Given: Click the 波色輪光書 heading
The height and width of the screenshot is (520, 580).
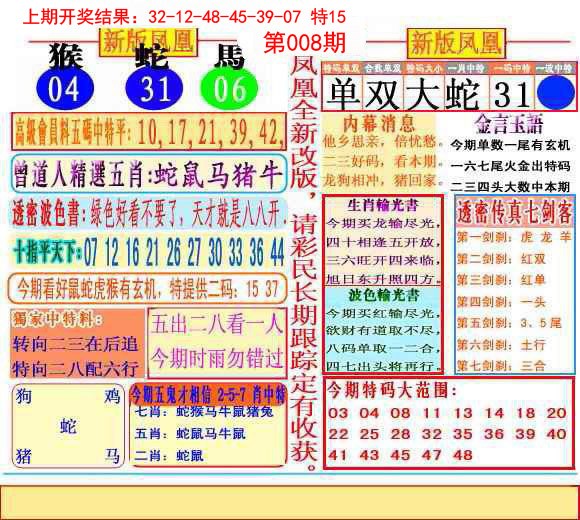Looking at the screenshot, I should (x=383, y=295).
